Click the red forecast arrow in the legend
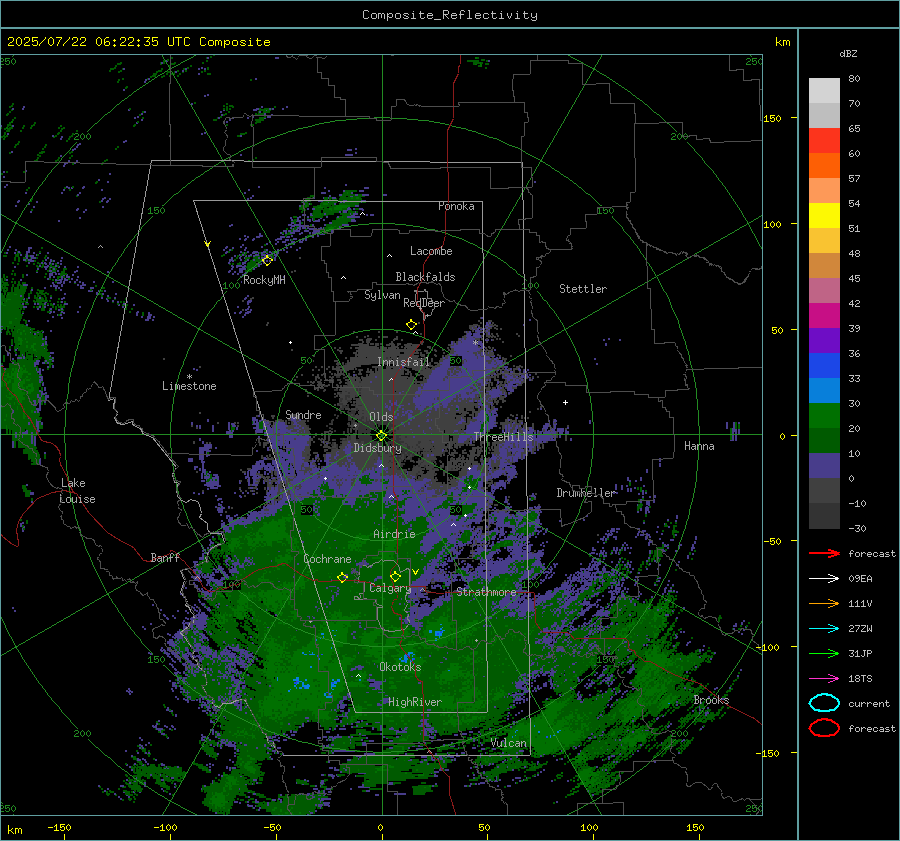Screen dimensions: 900x841 [824, 553]
